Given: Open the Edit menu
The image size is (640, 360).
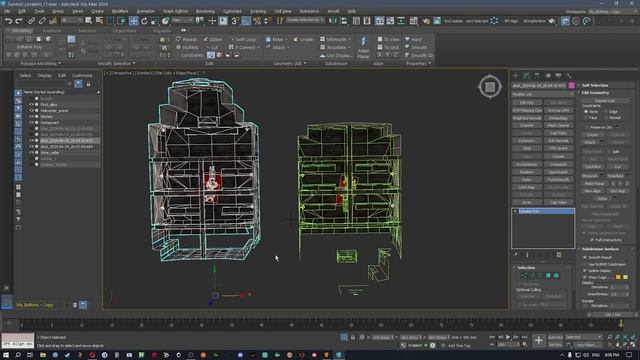Looking at the screenshot, I should 22,11.
